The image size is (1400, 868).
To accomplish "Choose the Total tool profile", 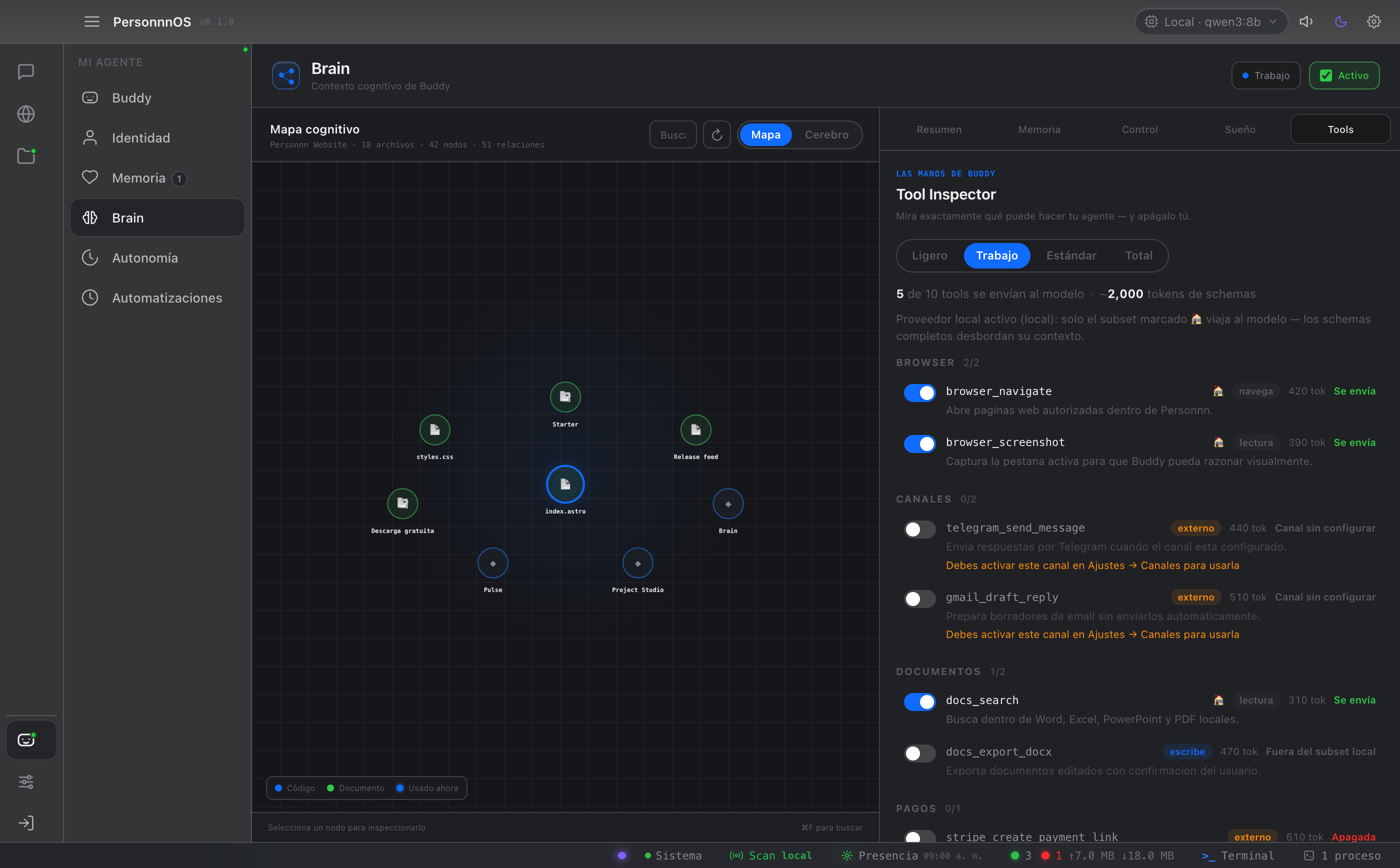I will 1138,255.
